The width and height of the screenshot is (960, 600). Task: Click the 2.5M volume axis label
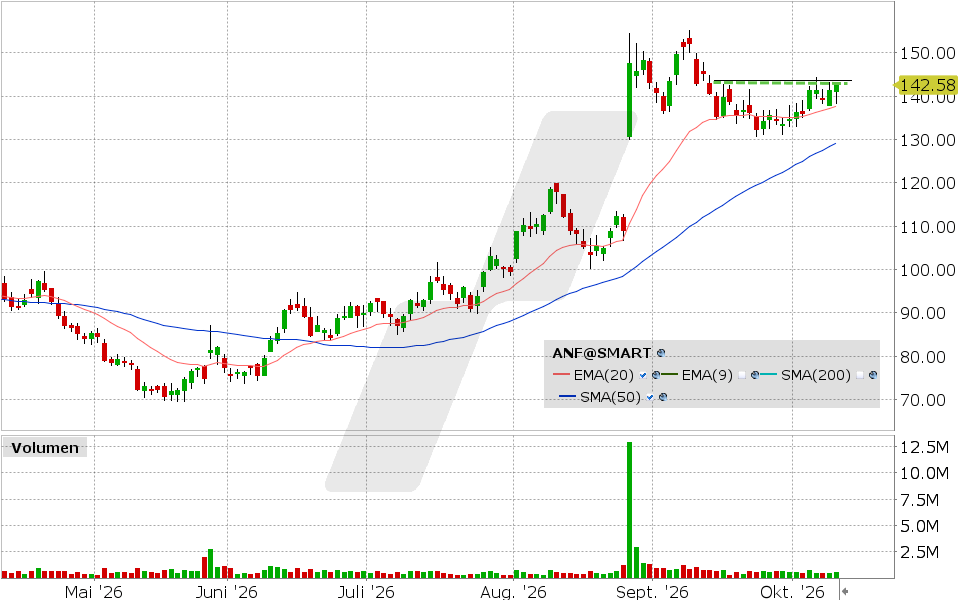(920, 552)
